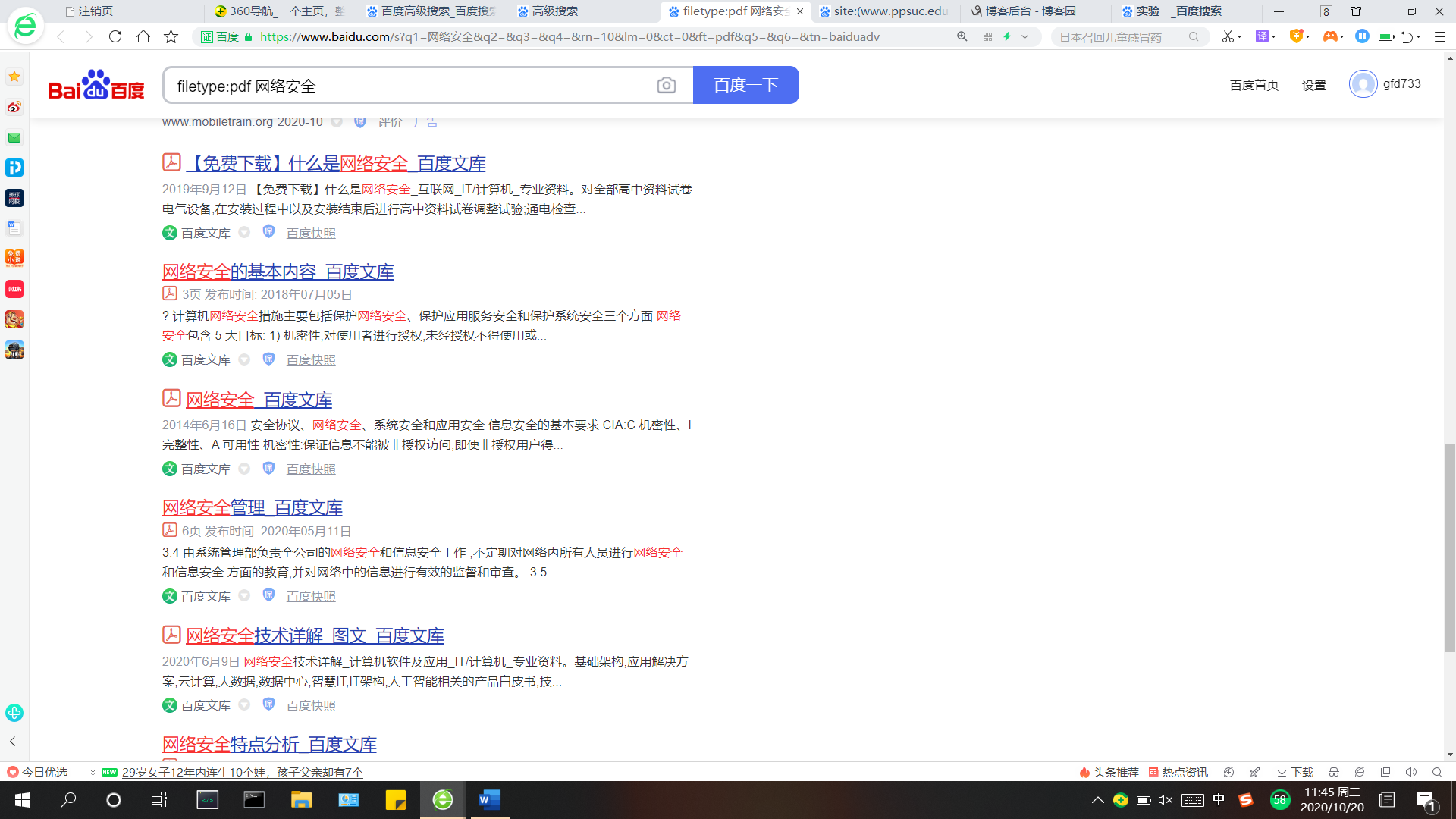Open the browser home page icon
The height and width of the screenshot is (819, 1456).
[143, 36]
